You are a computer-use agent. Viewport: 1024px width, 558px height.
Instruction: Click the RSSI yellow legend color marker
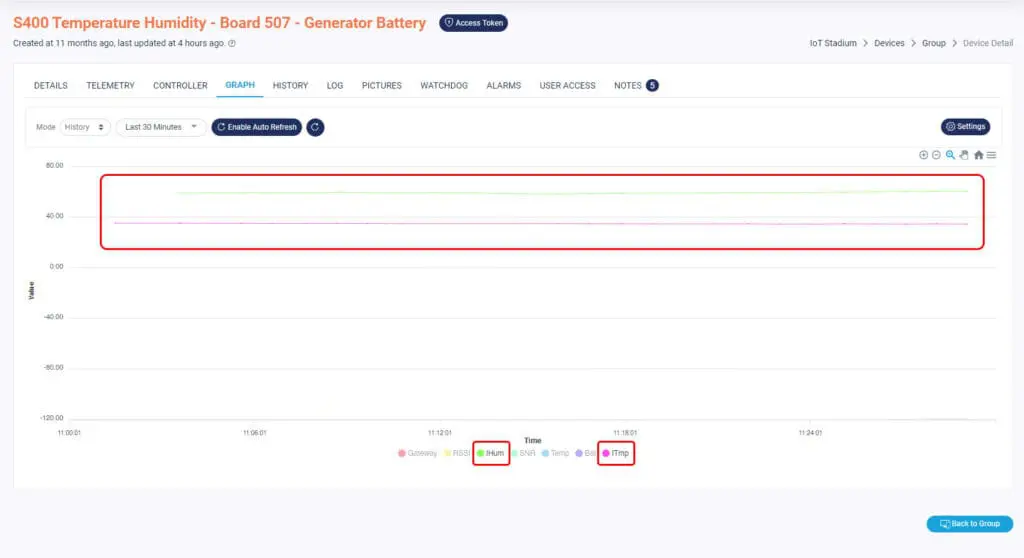pos(448,453)
